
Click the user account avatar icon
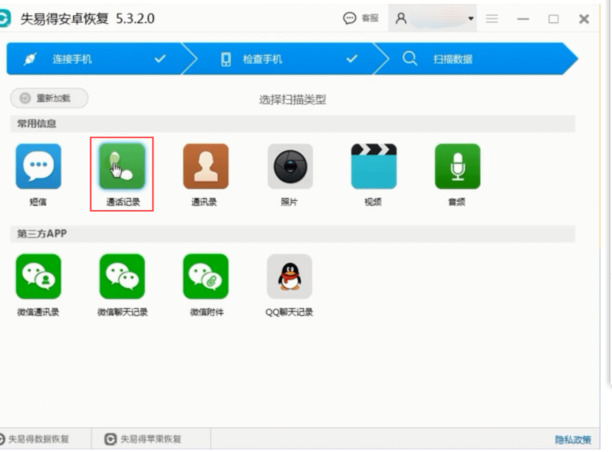401,18
